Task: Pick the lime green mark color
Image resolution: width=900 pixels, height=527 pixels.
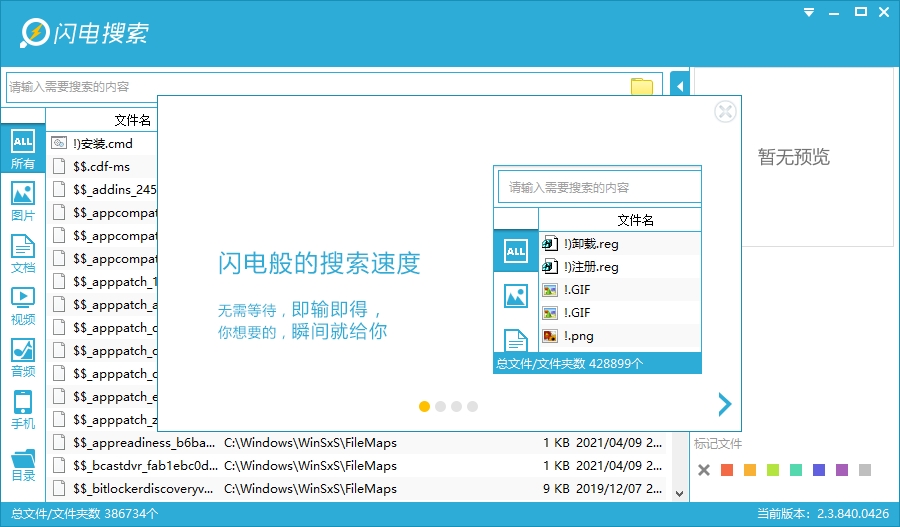Action: coord(773,470)
